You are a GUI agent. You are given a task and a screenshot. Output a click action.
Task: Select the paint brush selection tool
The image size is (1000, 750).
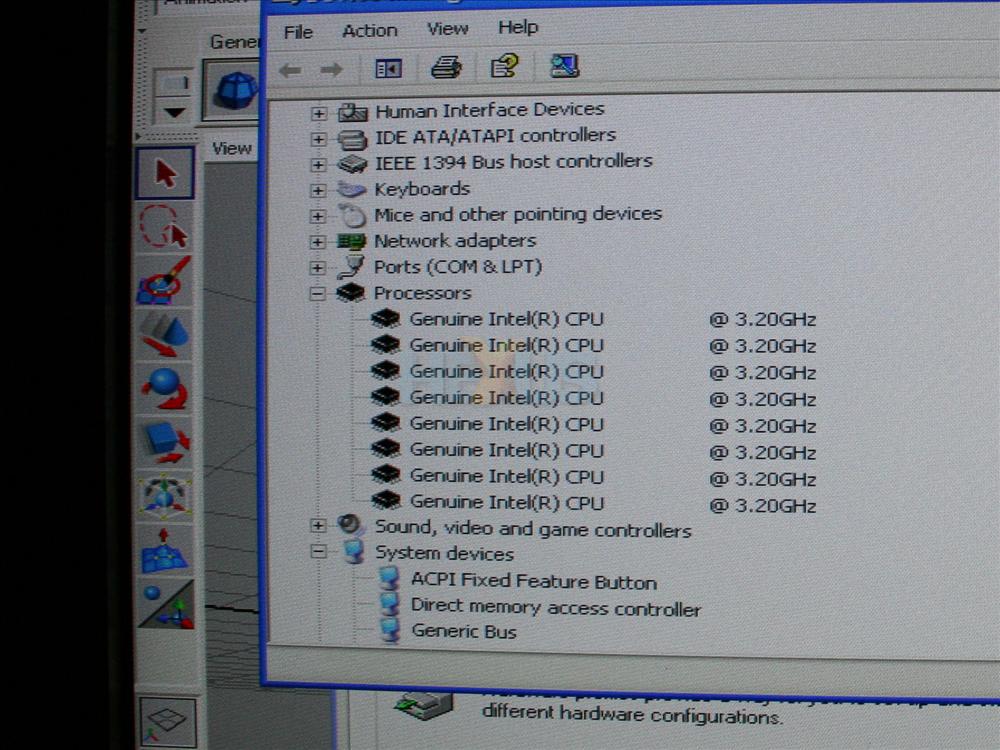pos(164,281)
